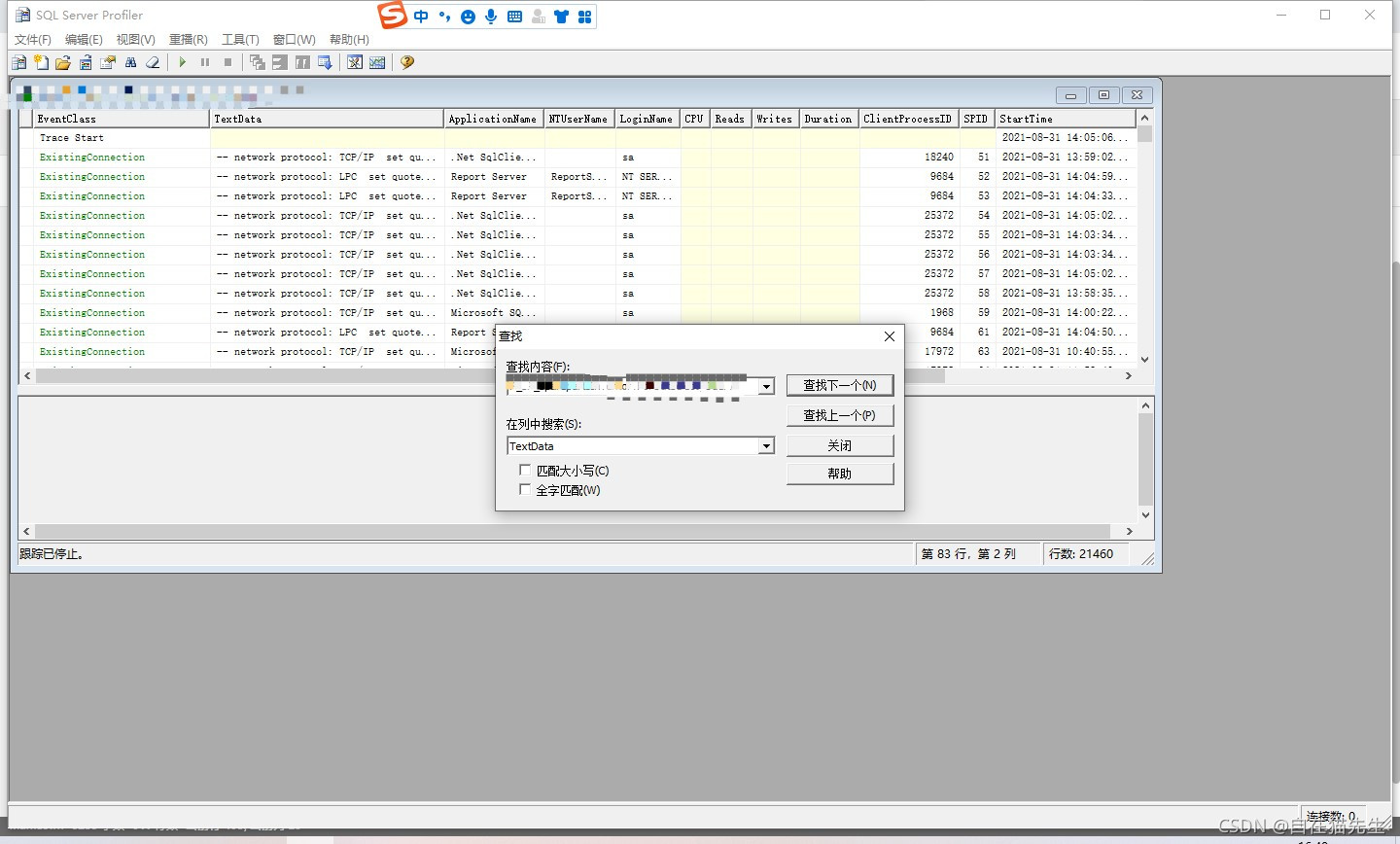Close the 查找 dialog with the X
Screen dimensions: 1400x844
coord(889,335)
